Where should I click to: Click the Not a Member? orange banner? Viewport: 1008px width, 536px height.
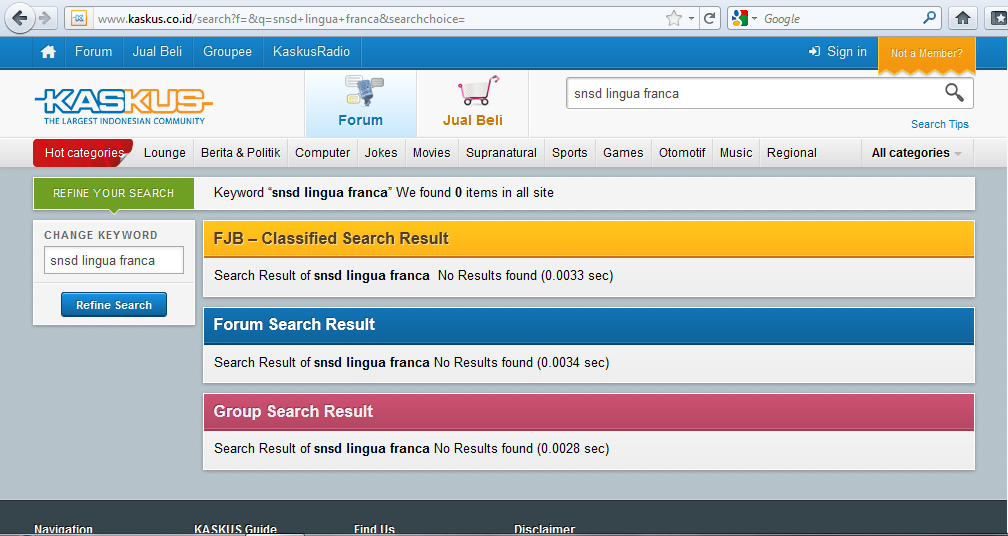[926, 54]
